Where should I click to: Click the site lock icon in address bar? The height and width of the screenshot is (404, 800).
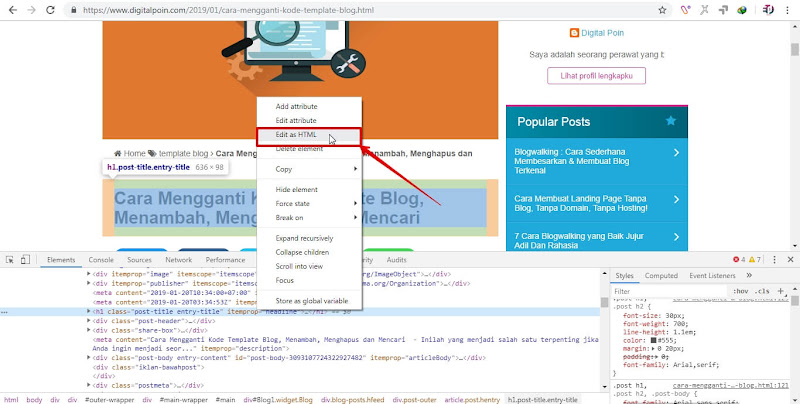click(74, 10)
